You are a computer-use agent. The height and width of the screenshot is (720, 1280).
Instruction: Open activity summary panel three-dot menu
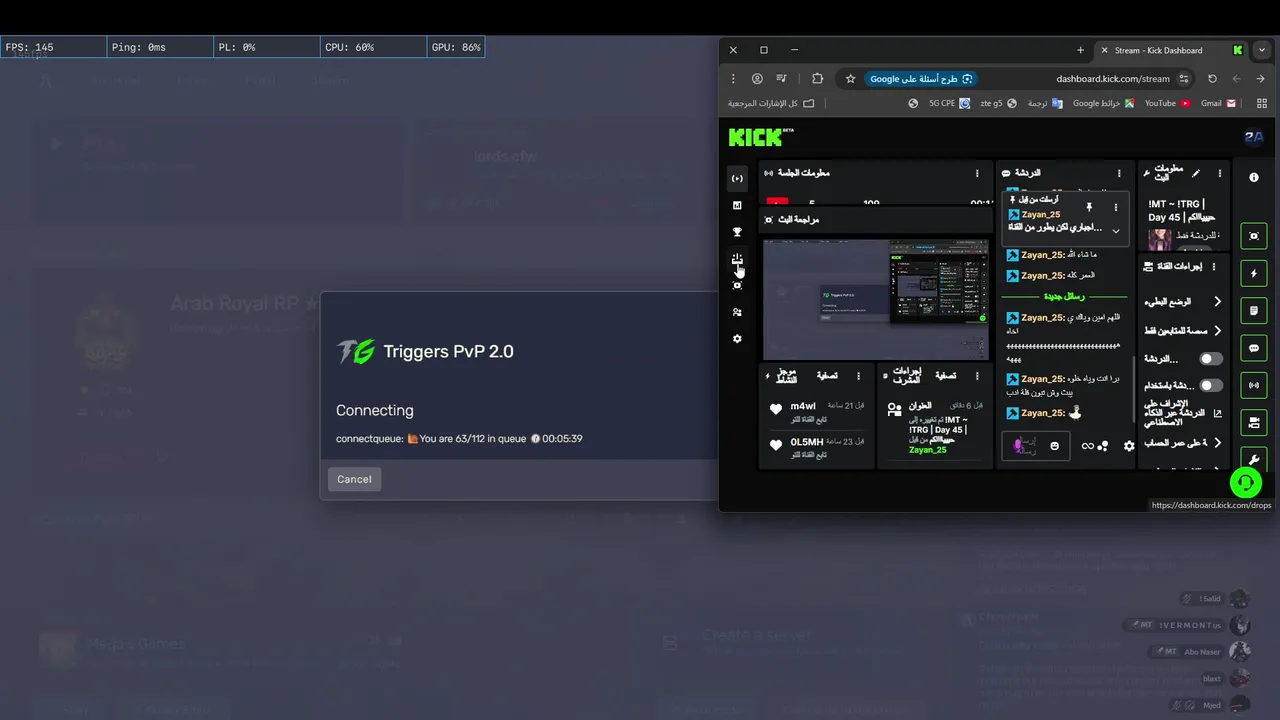[858, 376]
